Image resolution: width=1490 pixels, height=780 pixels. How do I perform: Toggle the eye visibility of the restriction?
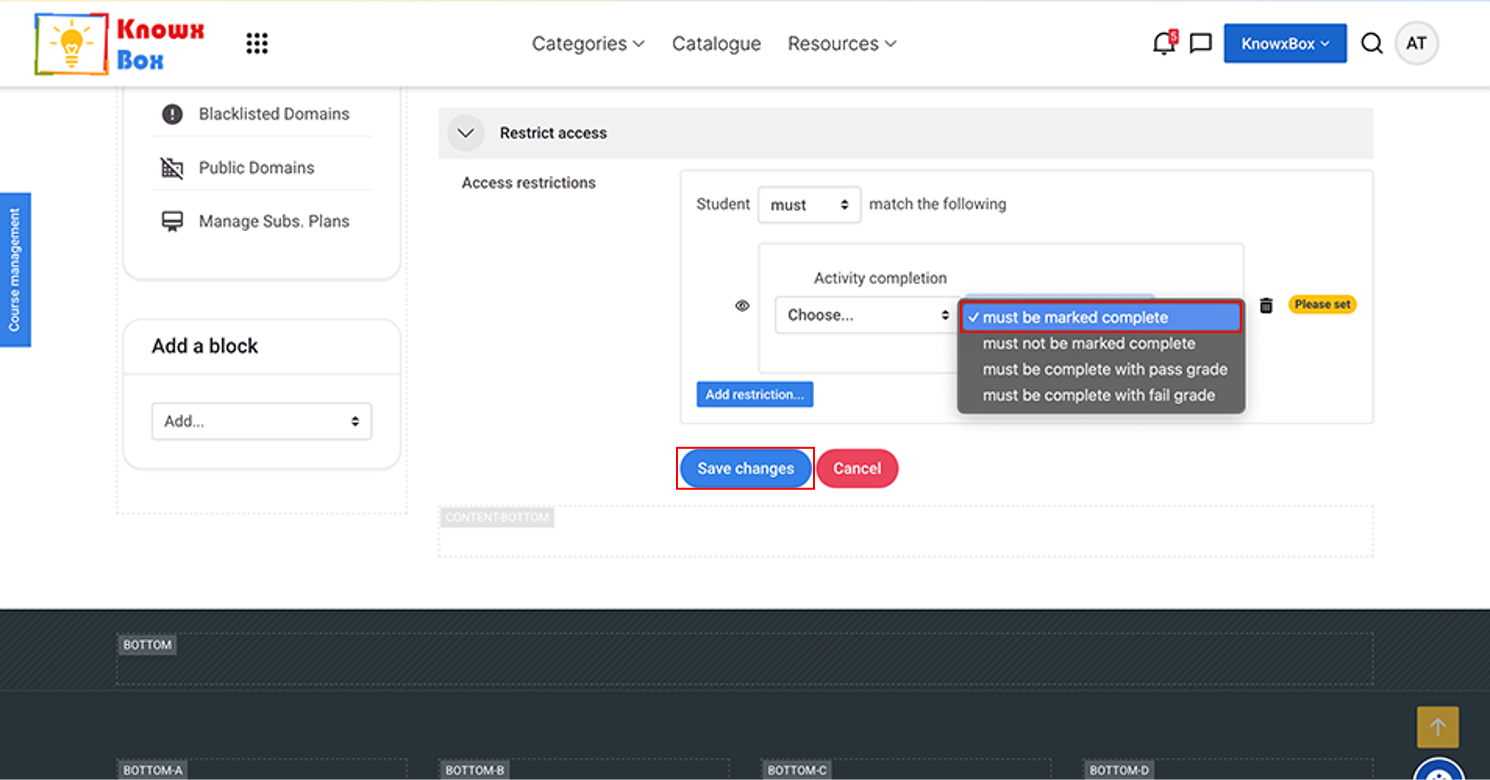pos(742,306)
